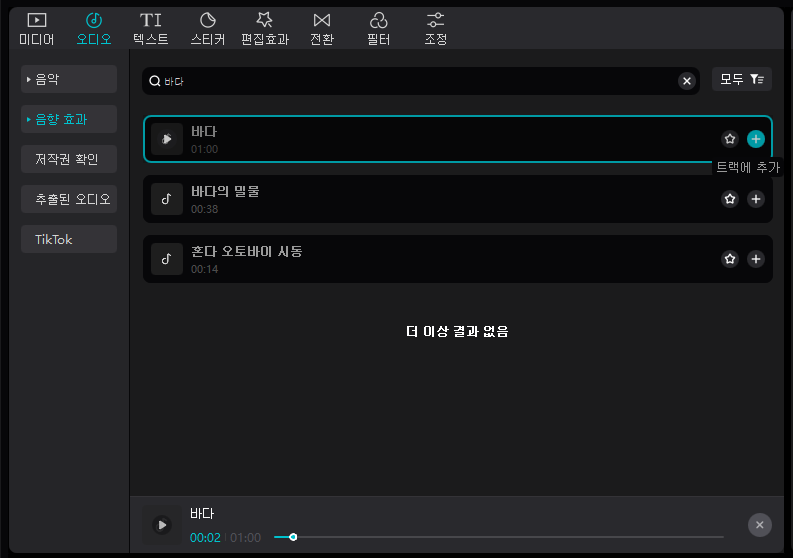Open the 편집효과 tab
This screenshot has height=558, width=793.
pyautogui.click(x=265, y=29)
